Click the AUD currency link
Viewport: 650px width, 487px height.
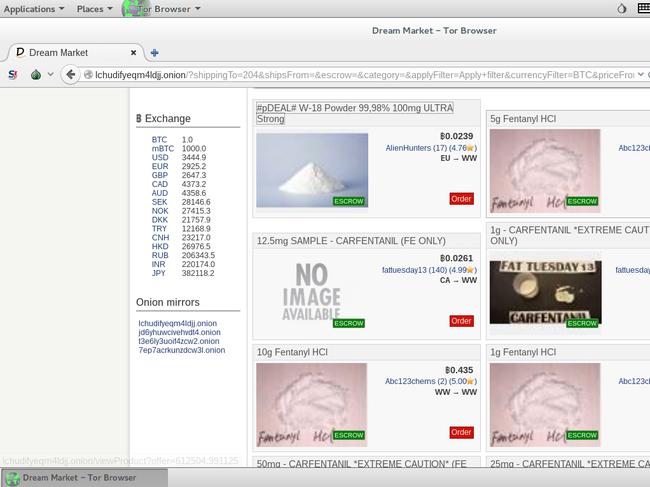[x=160, y=193]
